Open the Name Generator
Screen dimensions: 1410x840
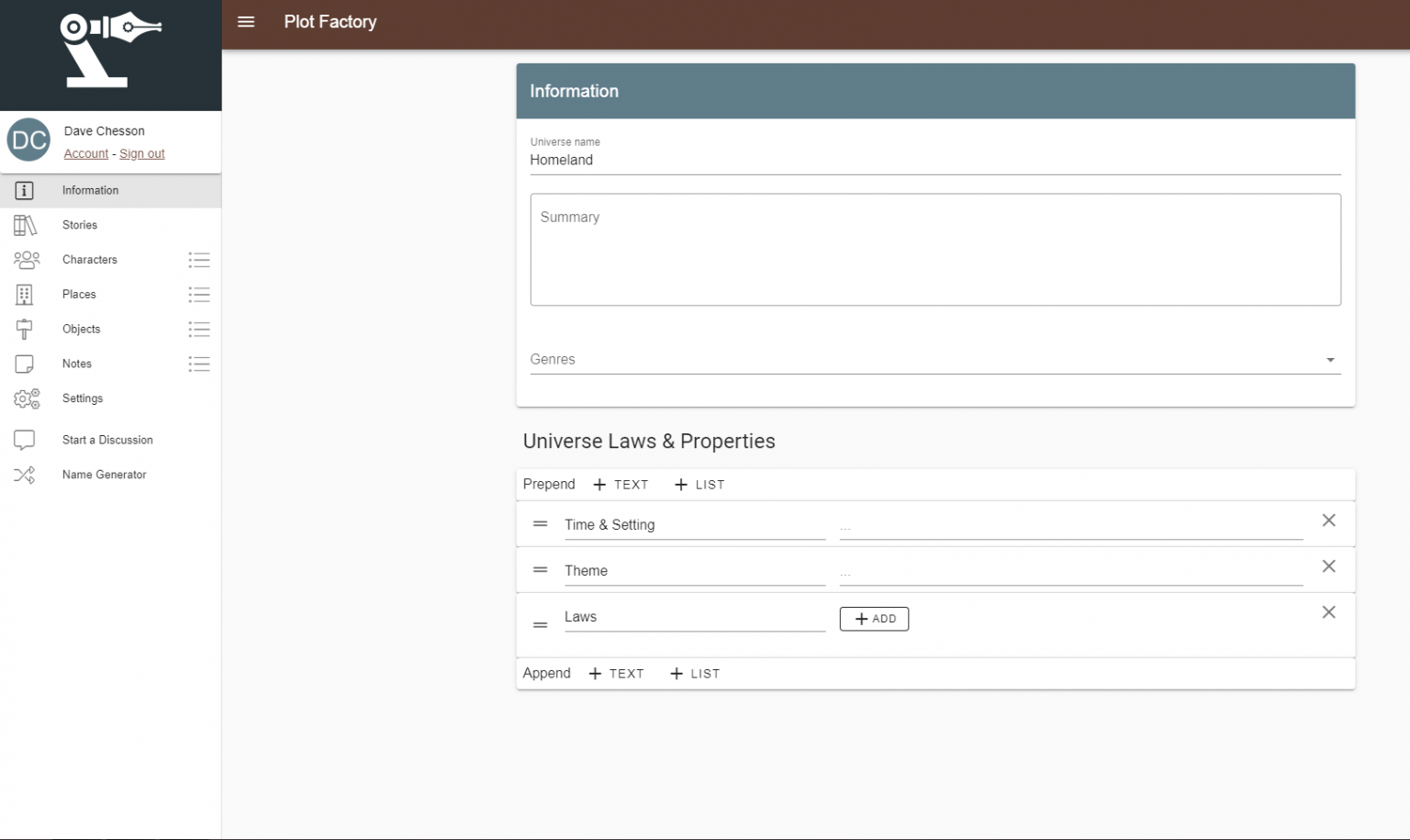click(104, 475)
